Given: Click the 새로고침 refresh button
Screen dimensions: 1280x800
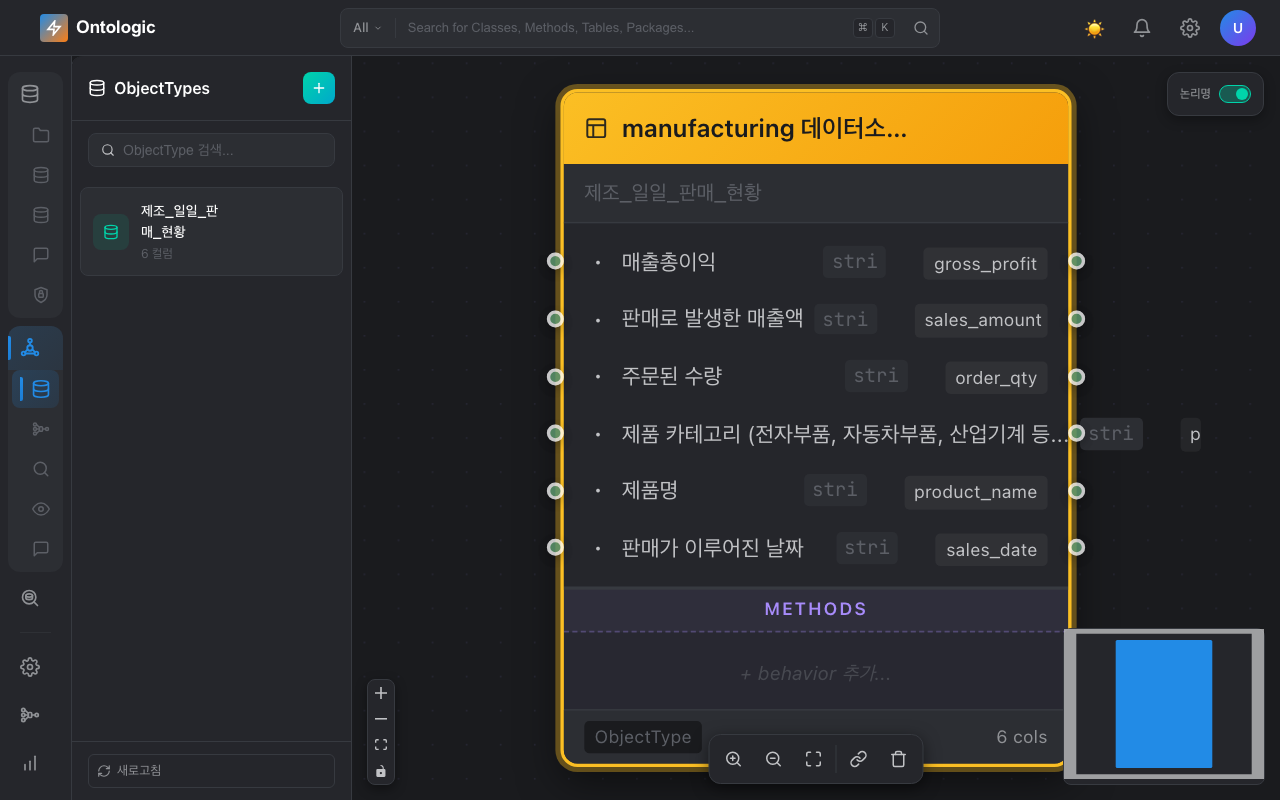Looking at the screenshot, I should [x=211, y=771].
